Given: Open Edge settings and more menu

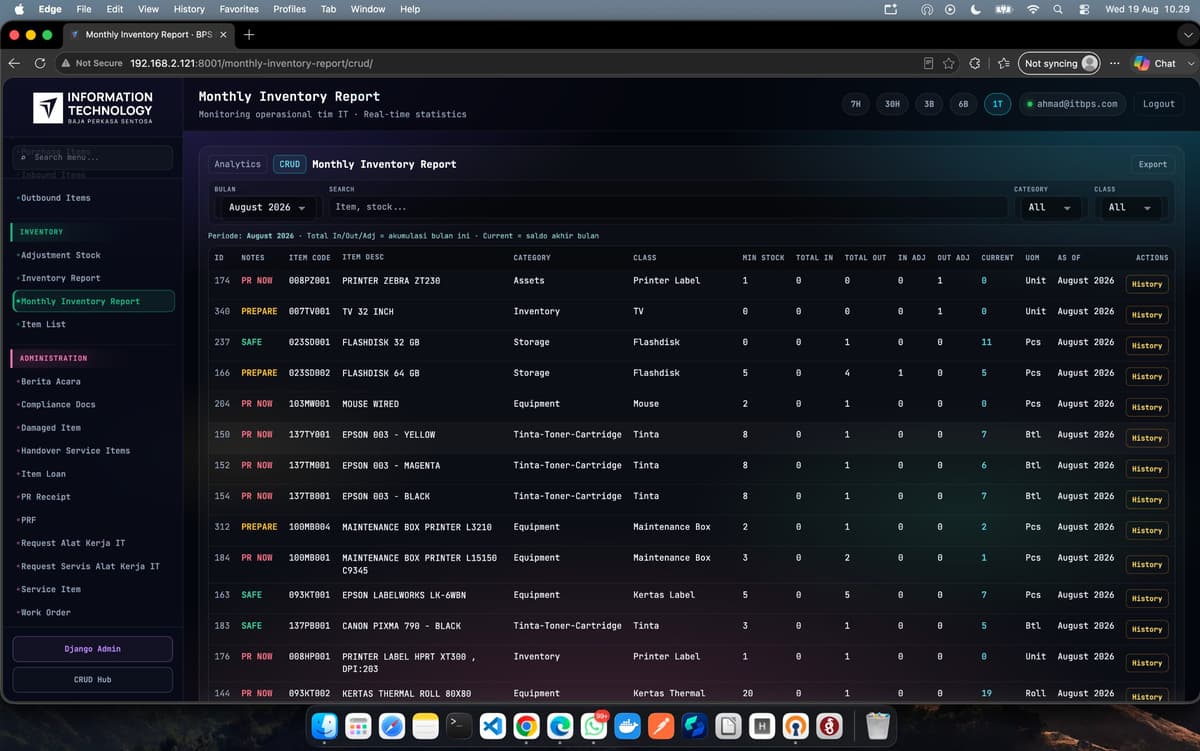Looking at the screenshot, I should (x=1115, y=63).
